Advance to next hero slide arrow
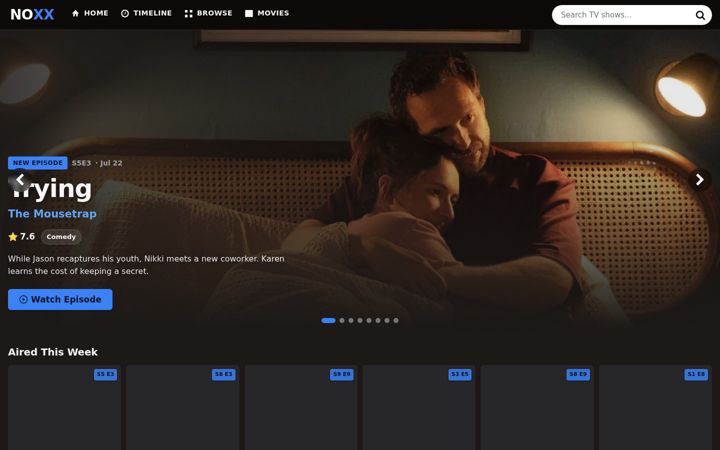The image size is (720, 450). coord(699,180)
